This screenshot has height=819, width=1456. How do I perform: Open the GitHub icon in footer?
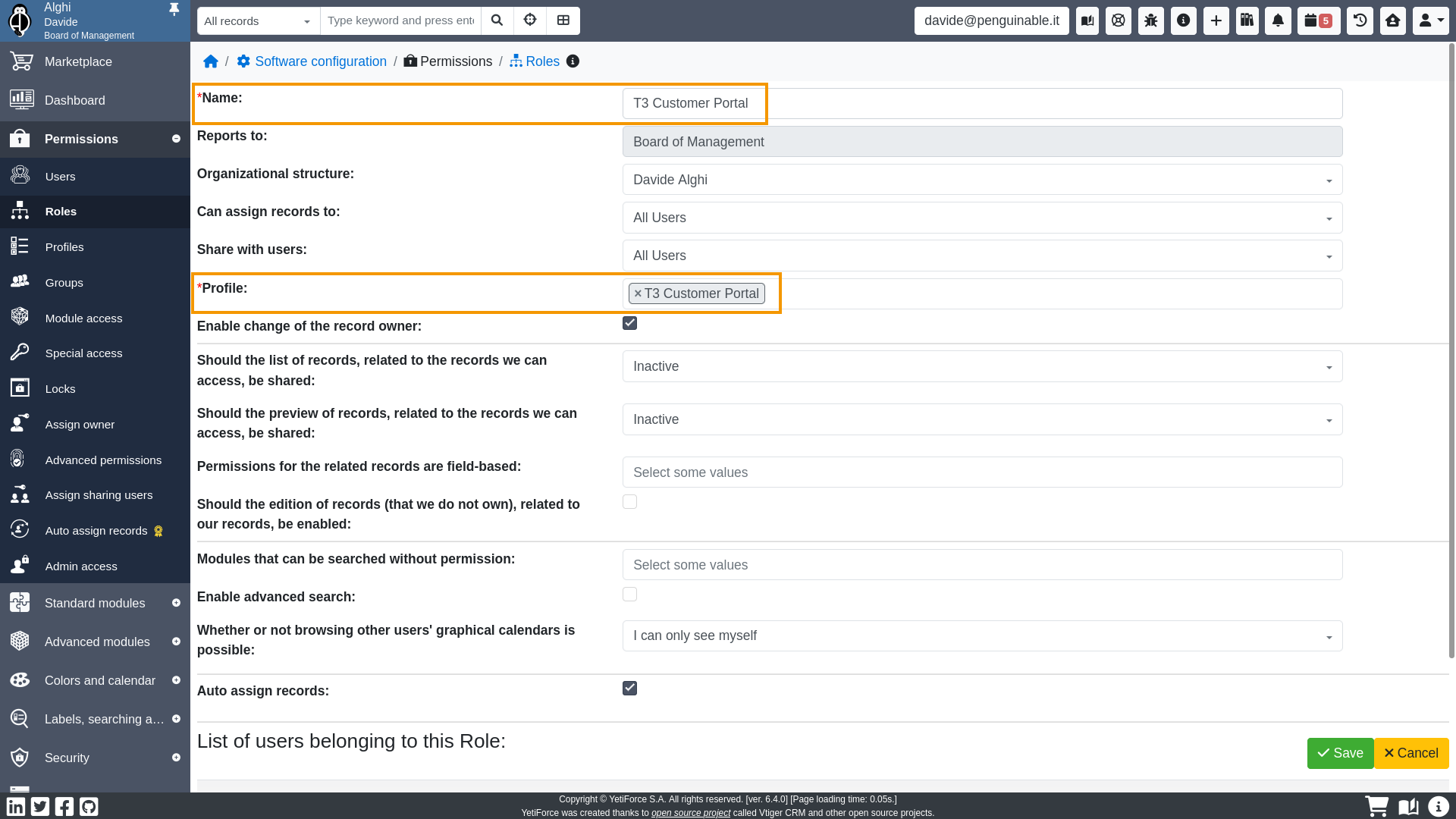tap(89, 806)
